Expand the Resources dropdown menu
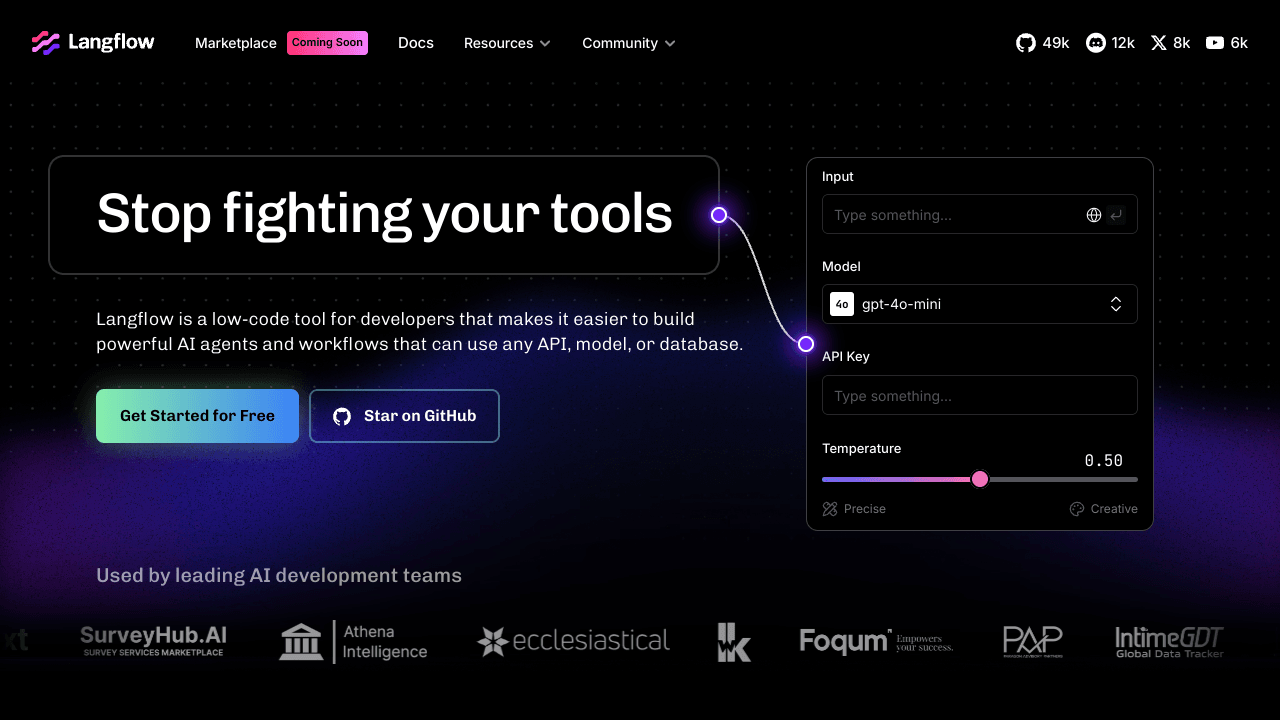 (507, 43)
